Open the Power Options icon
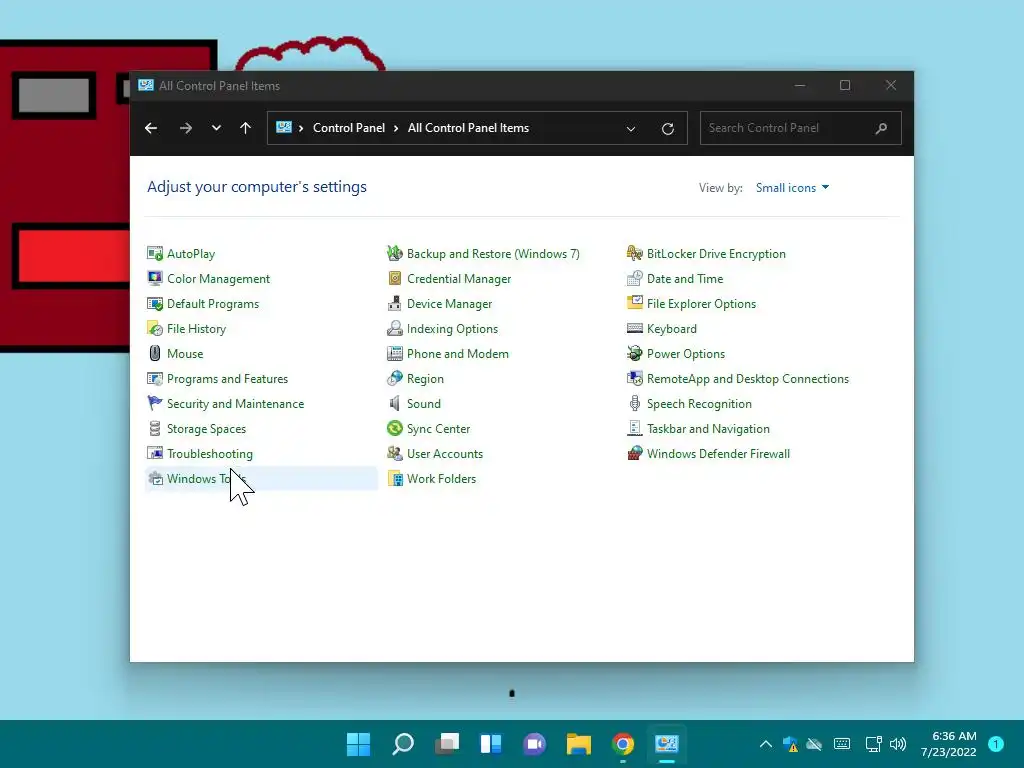This screenshot has height=768, width=1024. click(x=635, y=353)
